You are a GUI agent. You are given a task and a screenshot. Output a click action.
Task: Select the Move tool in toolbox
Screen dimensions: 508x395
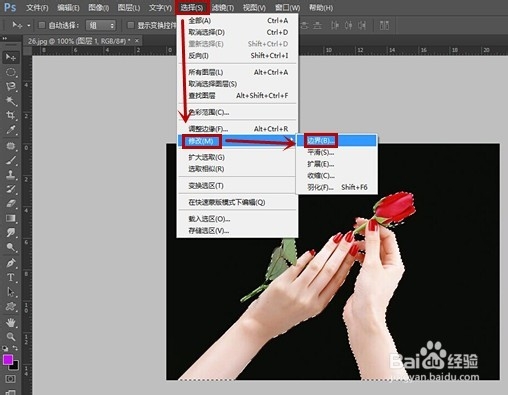(11, 57)
